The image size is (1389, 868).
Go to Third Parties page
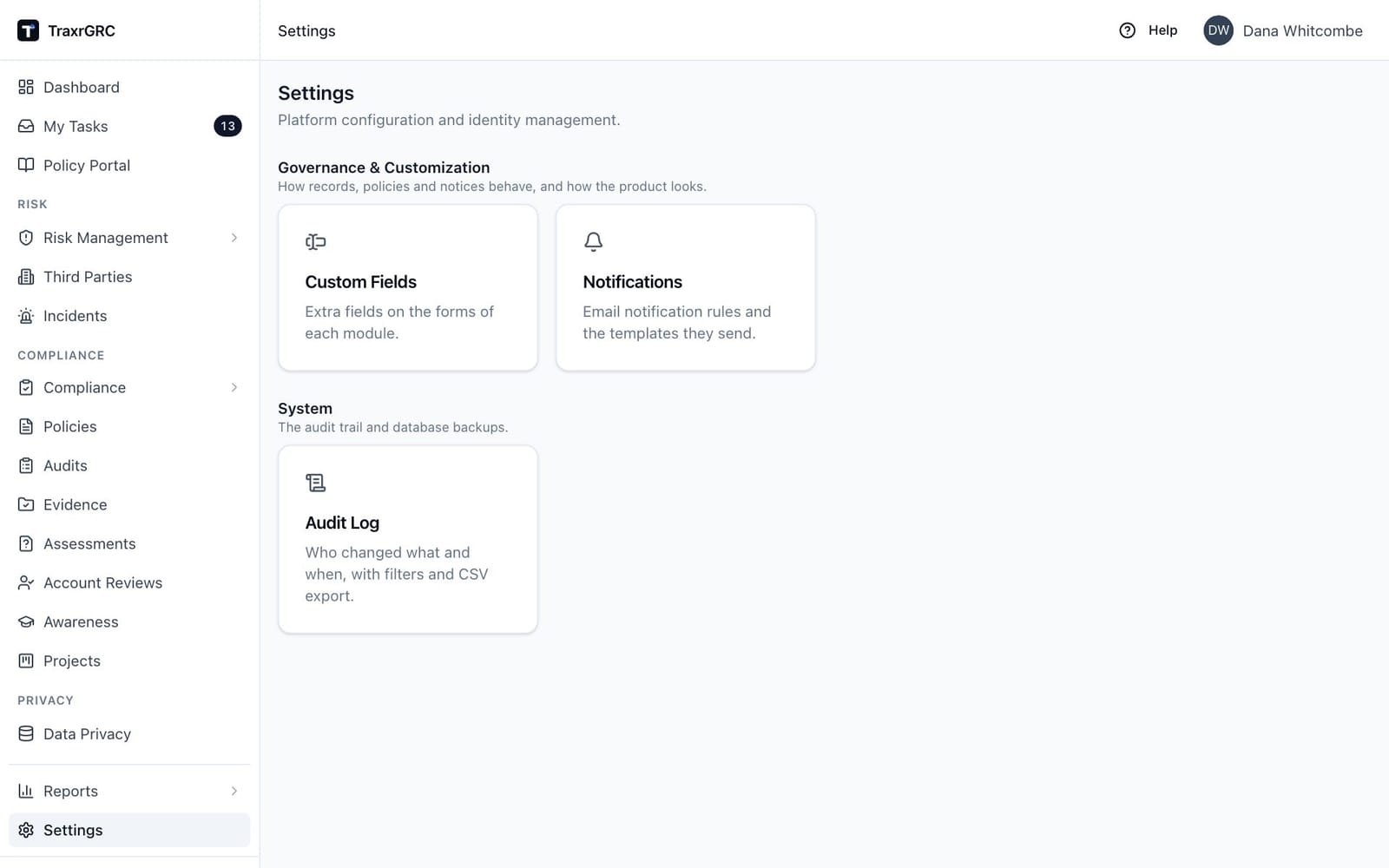(129, 277)
